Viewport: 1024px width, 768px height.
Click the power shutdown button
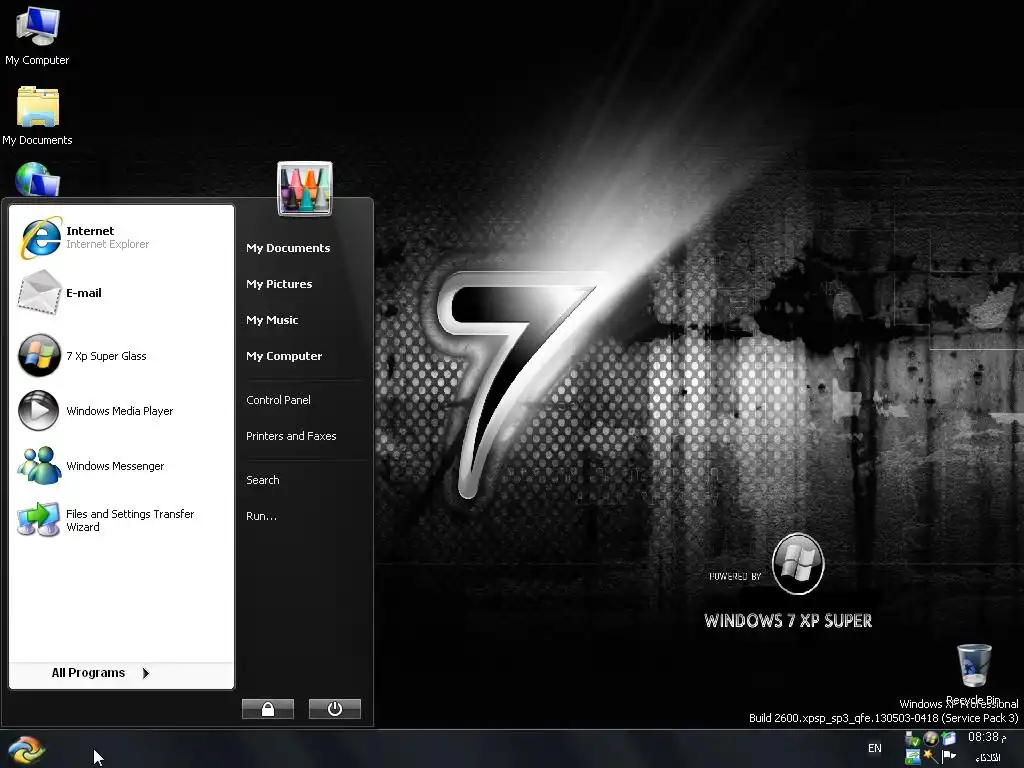tap(334, 709)
